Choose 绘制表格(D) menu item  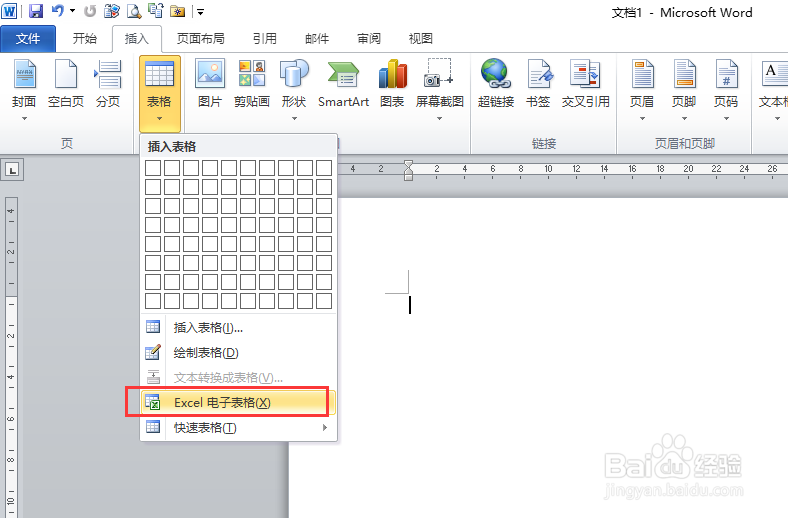238,353
